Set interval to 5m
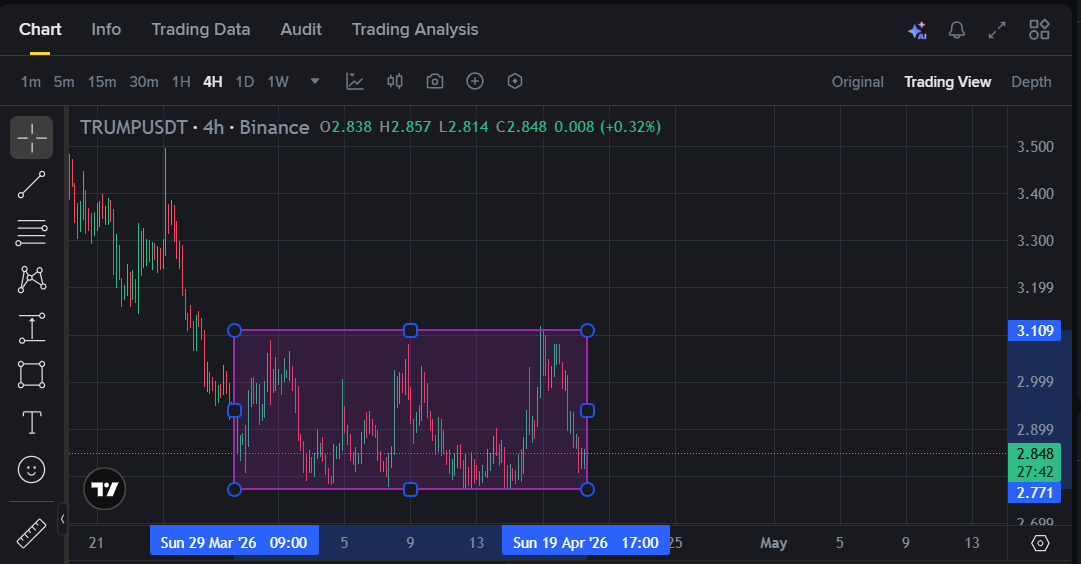This screenshot has width=1081, height=564. [x=64, y=82]
